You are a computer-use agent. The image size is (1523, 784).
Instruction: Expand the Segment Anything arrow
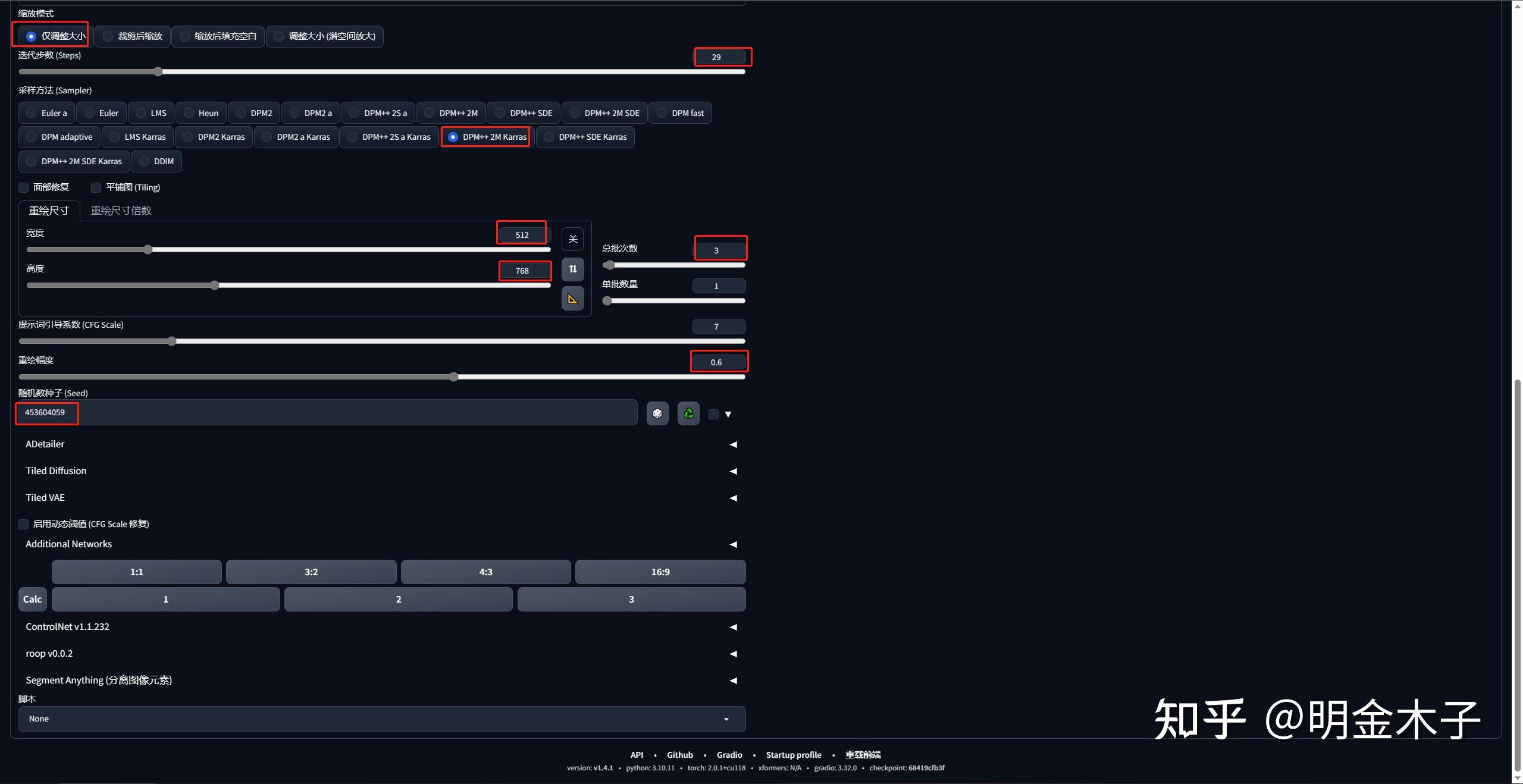[733, 680]
